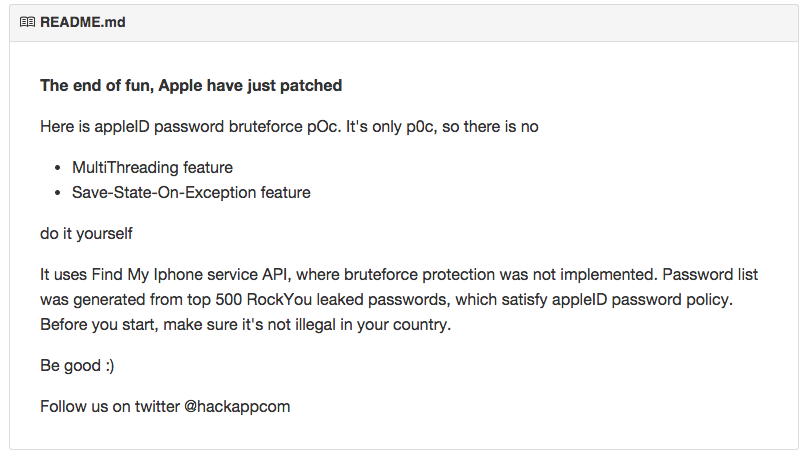
Task: Click the bold heading about Apple patching
Action: coord(191,86)
